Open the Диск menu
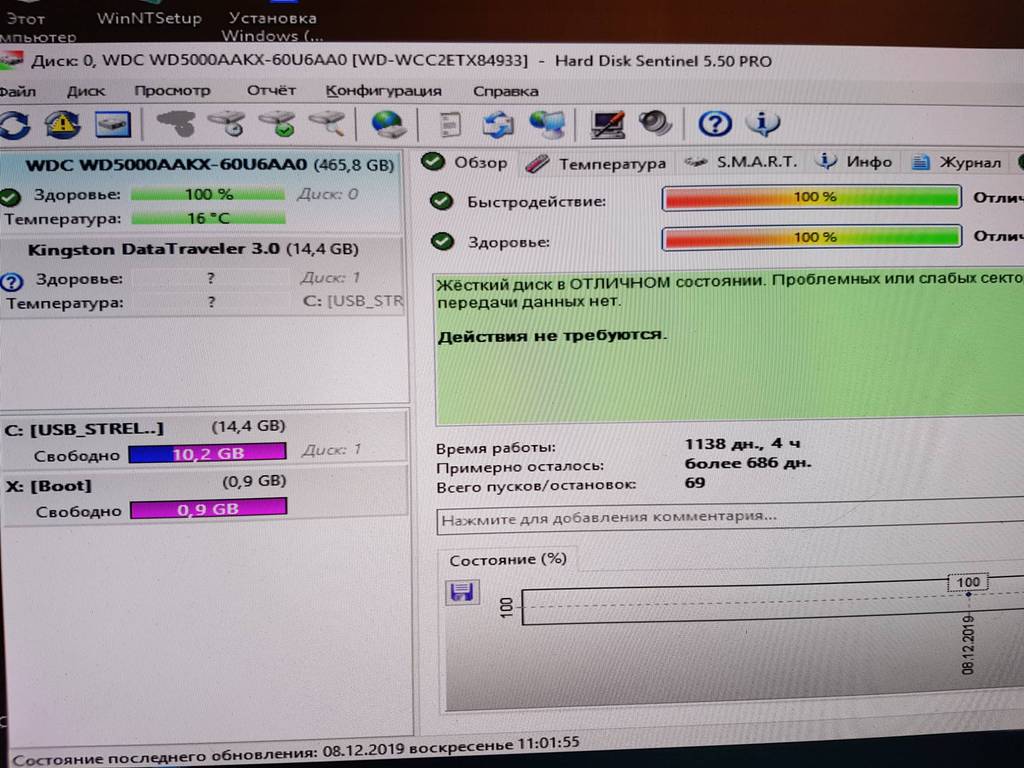Image resolution: width=1024 pixels, height=768 pixels. point(86,91)
